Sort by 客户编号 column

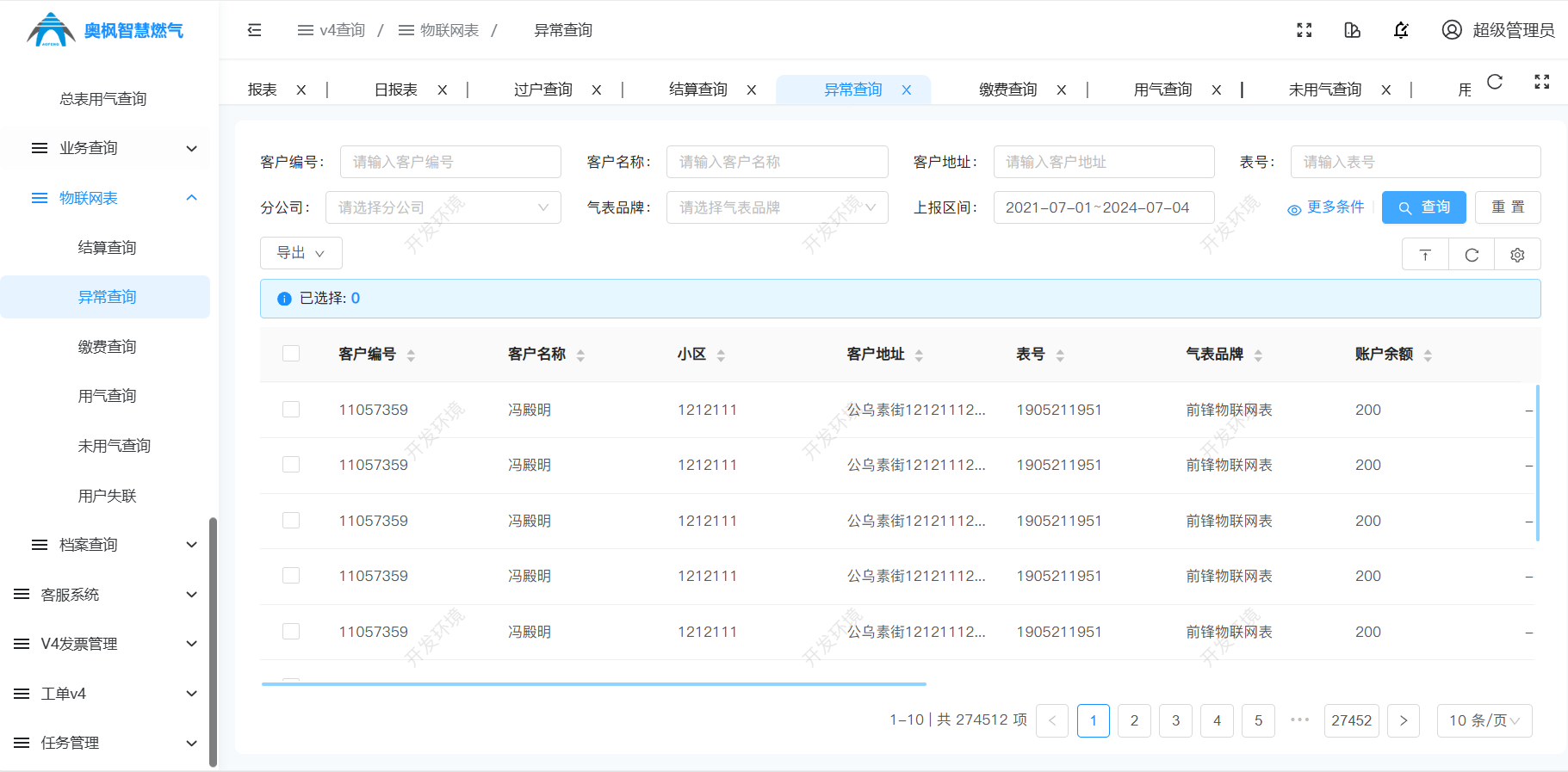tap(411, 355)
